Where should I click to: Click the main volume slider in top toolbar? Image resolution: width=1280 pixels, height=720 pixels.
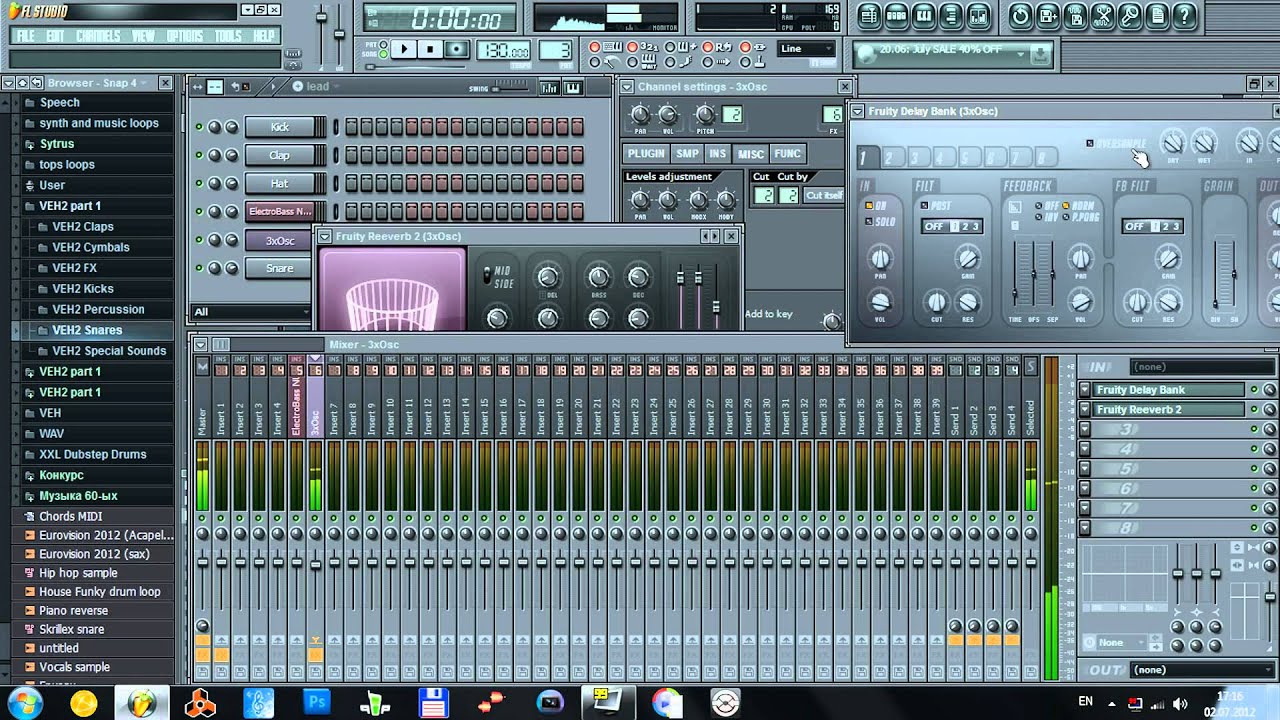pos(321,18)
